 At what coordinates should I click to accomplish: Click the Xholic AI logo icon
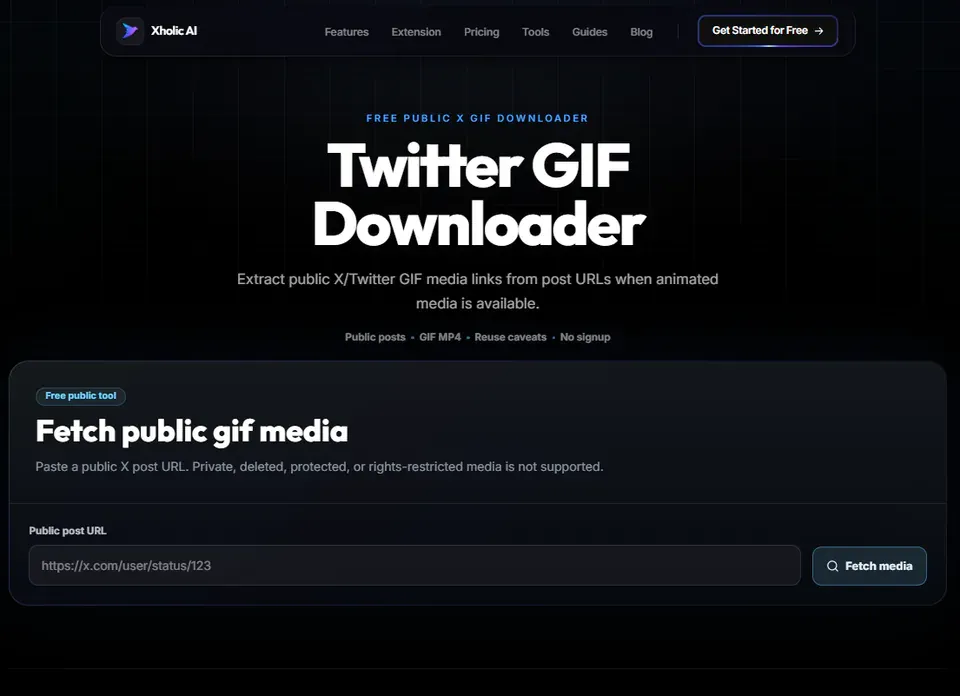tap(130, 31)
